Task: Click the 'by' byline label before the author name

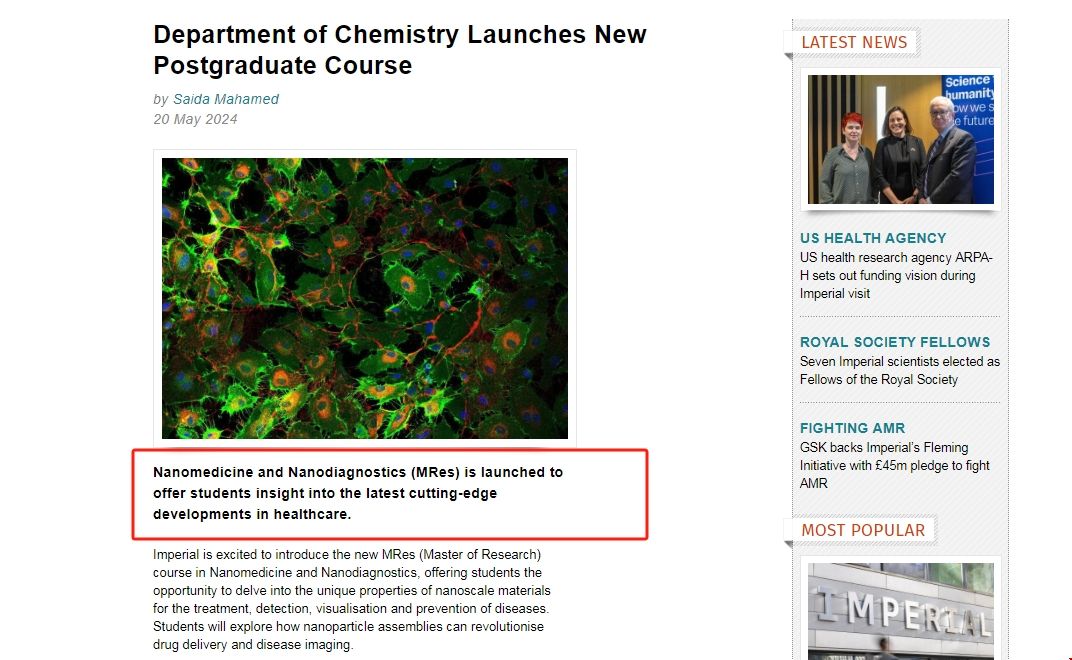Action: (x=161, y=99)
